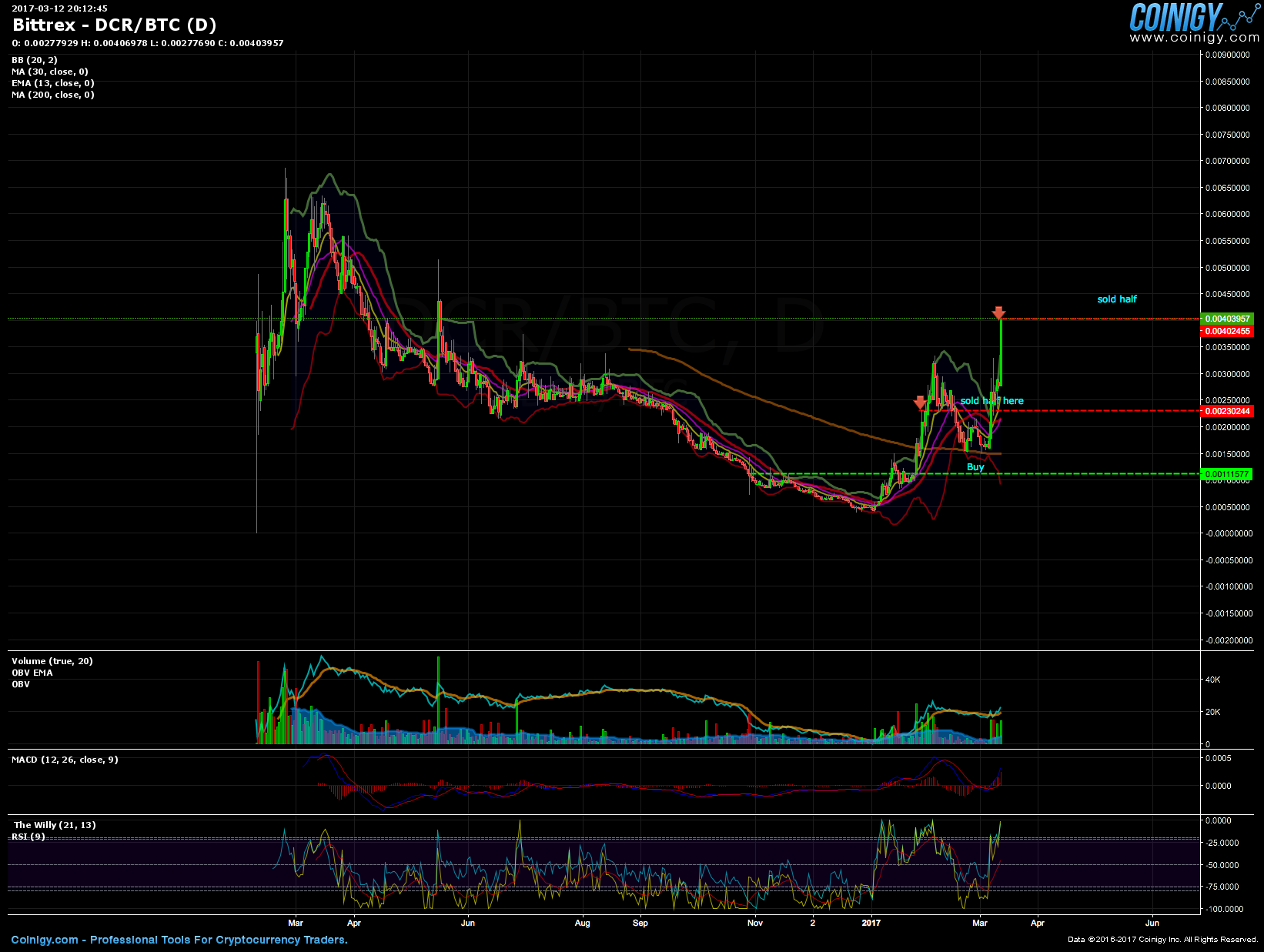Open the www.coinigy.com link under logo
1264x952 pixels.
[x=1195, y=38]
